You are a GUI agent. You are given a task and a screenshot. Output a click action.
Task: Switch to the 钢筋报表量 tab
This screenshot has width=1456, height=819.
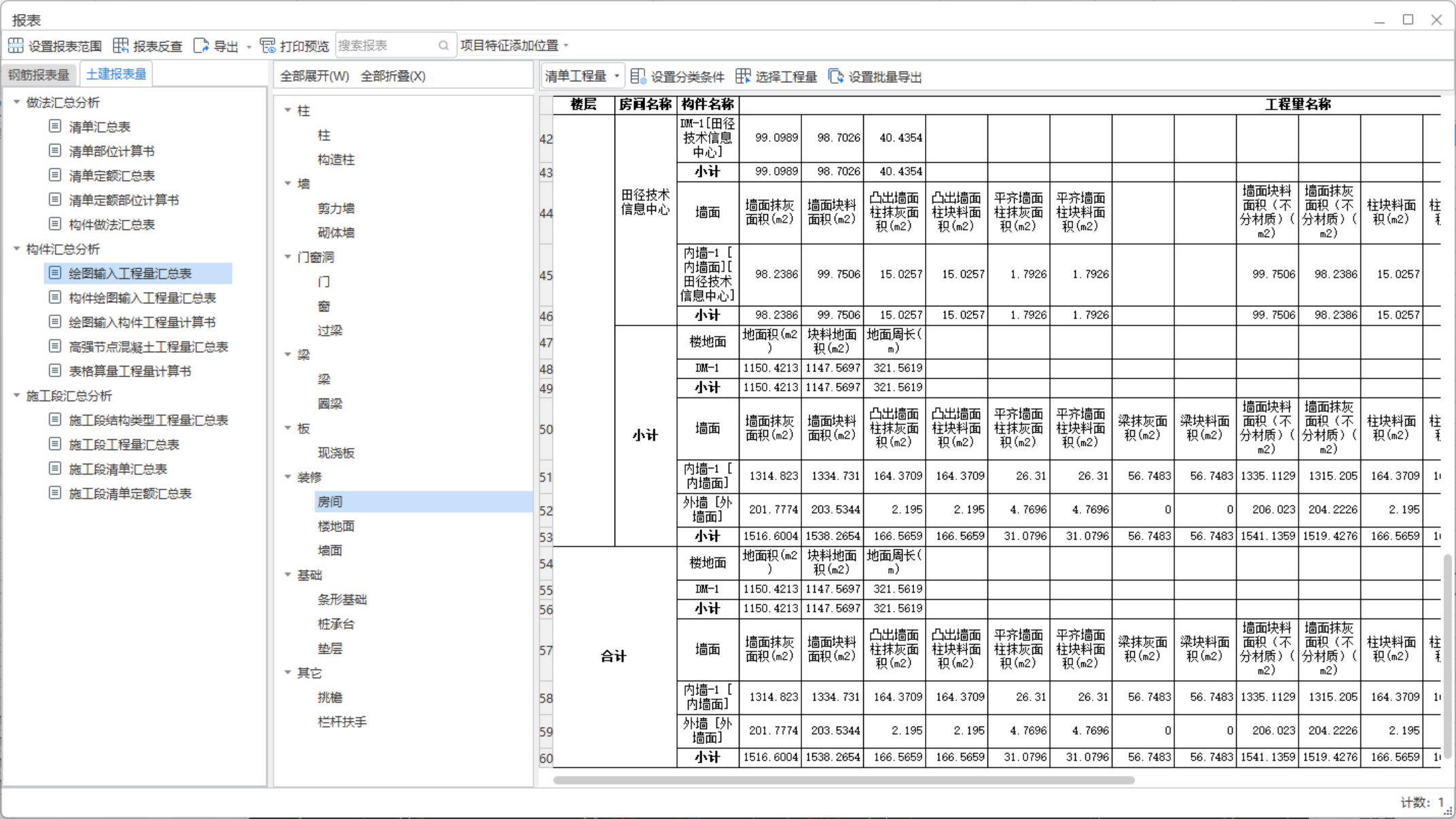coord(39,75)
